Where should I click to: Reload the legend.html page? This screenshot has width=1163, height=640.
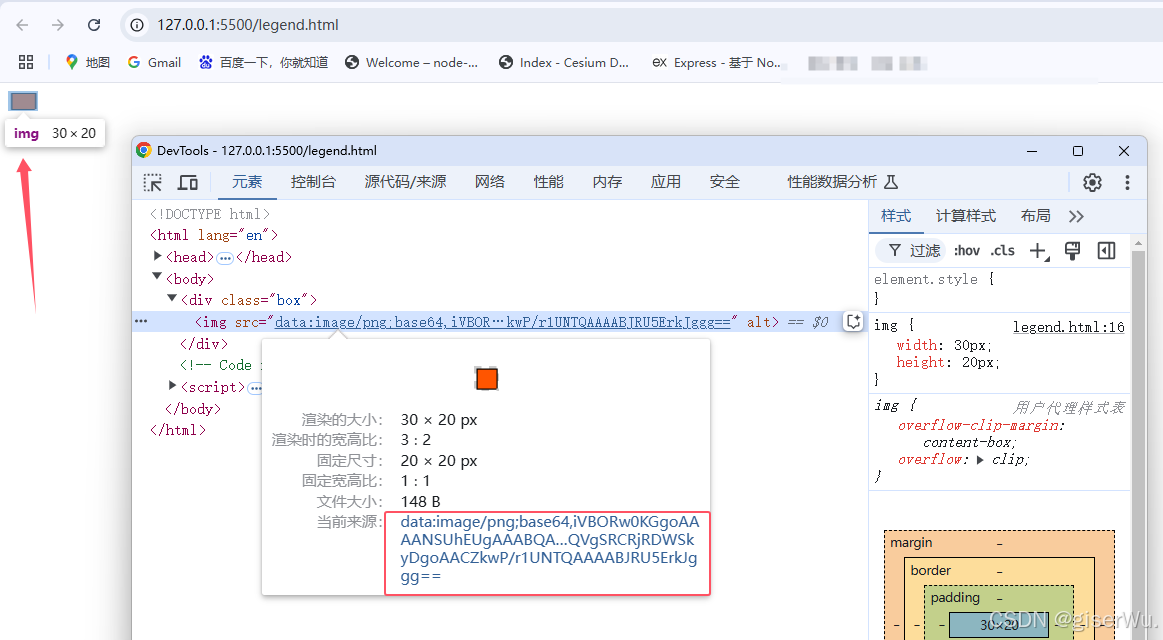pyautogui.click(x=94, y=24)
